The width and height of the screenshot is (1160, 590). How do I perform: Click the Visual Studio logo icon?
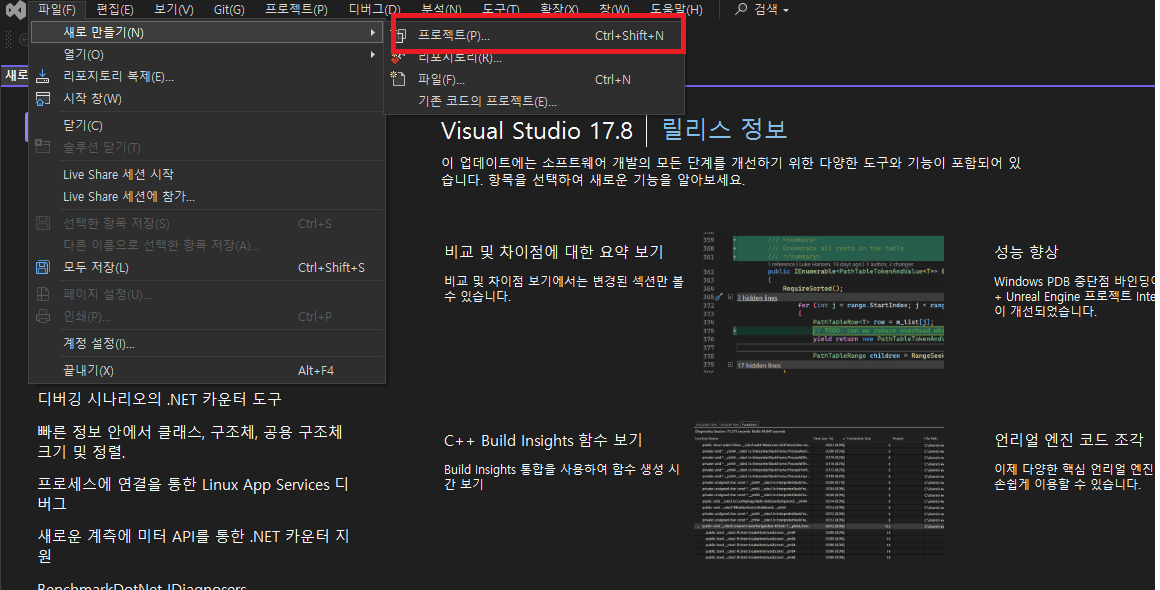[15, 10]
